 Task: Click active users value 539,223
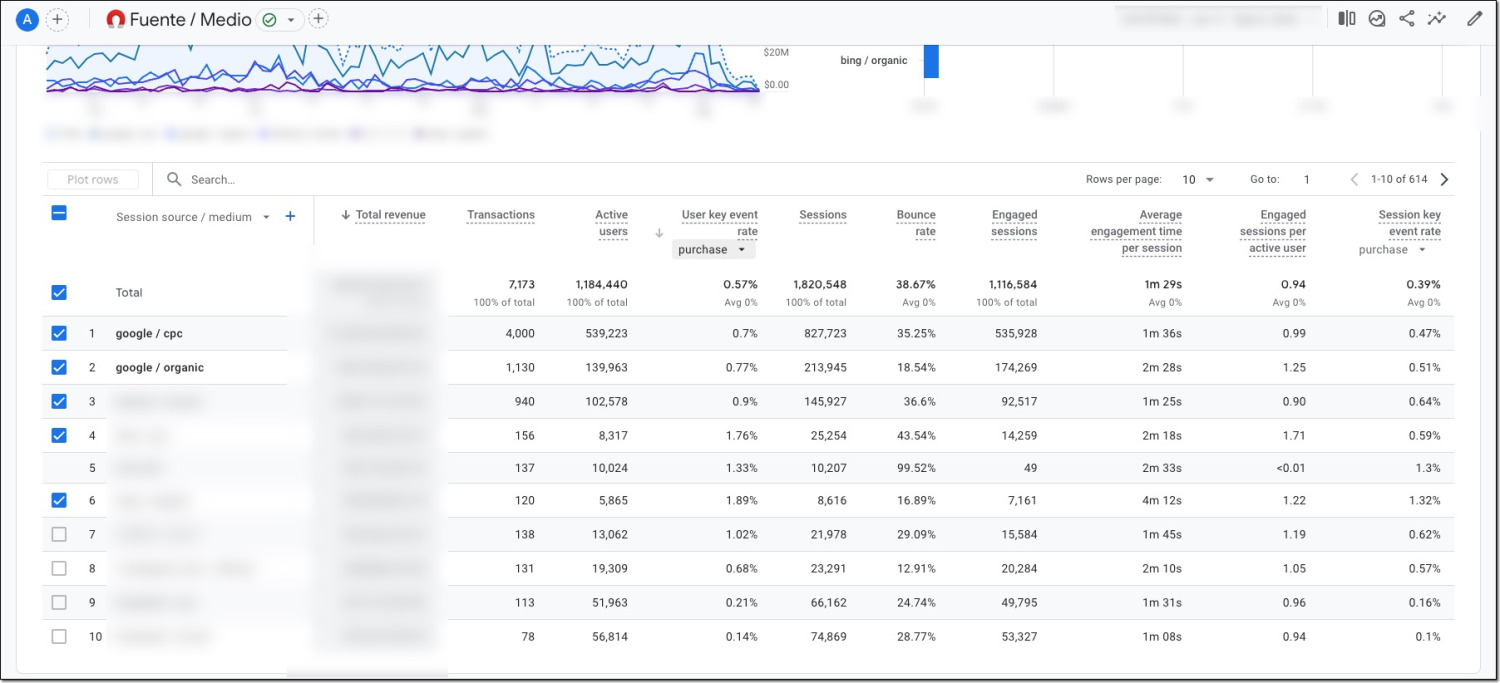pyautogui.click(x=606, y=334)
